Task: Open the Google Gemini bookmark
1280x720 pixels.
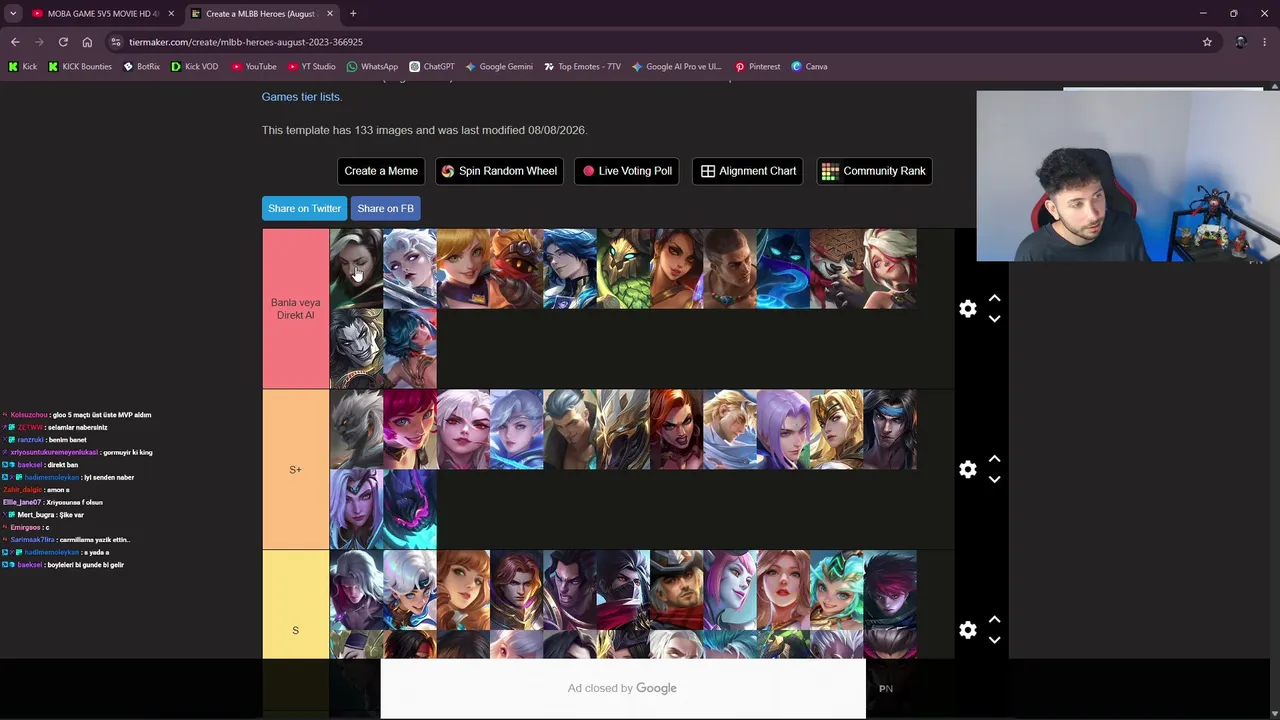Action: click(499, 66)
